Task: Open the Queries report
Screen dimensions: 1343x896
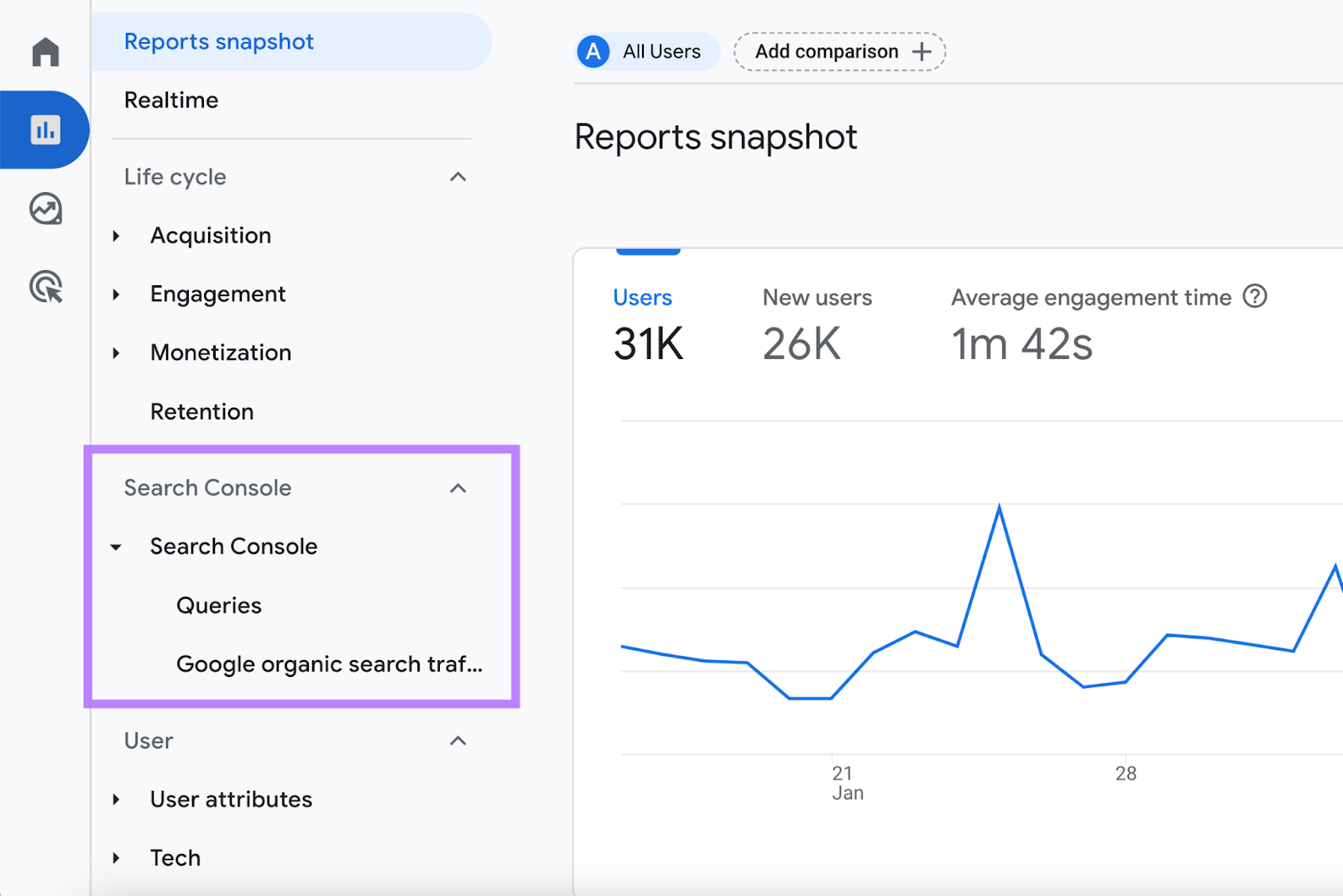Action: tap(218, 605)
